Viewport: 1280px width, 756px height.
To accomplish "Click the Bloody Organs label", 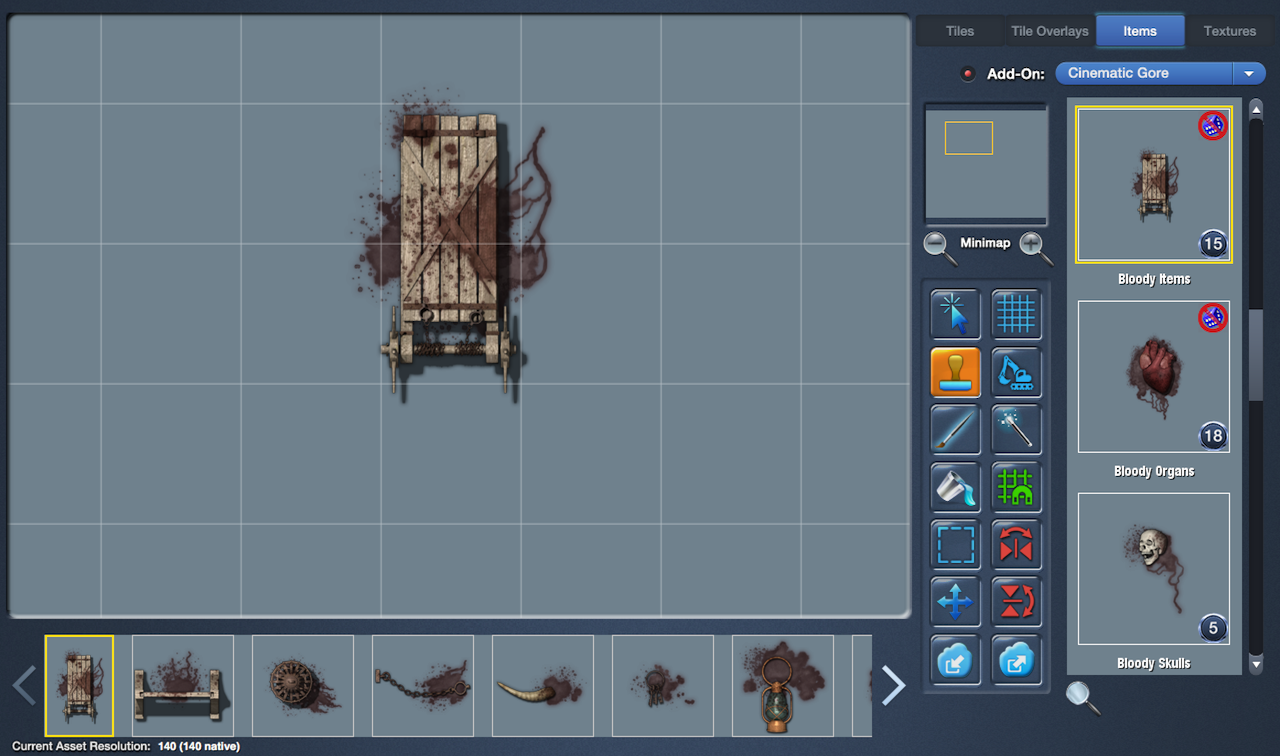I will (x=1154, y=471).
